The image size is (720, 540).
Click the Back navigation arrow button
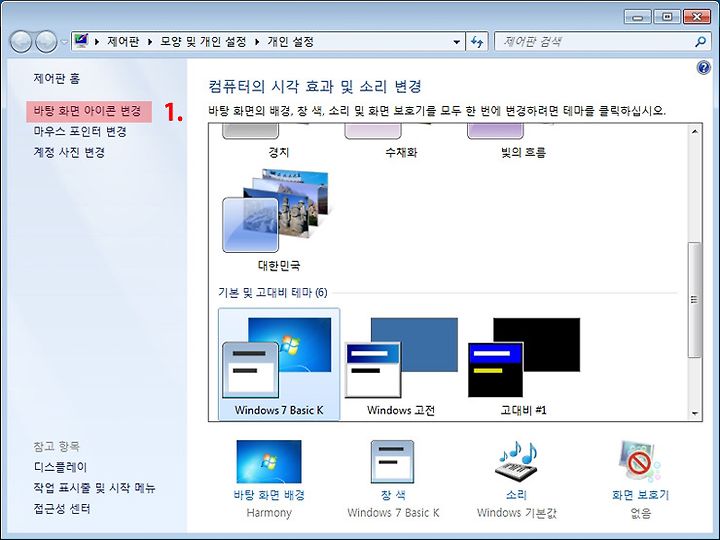pyautogui.click(x=21, y=42)
